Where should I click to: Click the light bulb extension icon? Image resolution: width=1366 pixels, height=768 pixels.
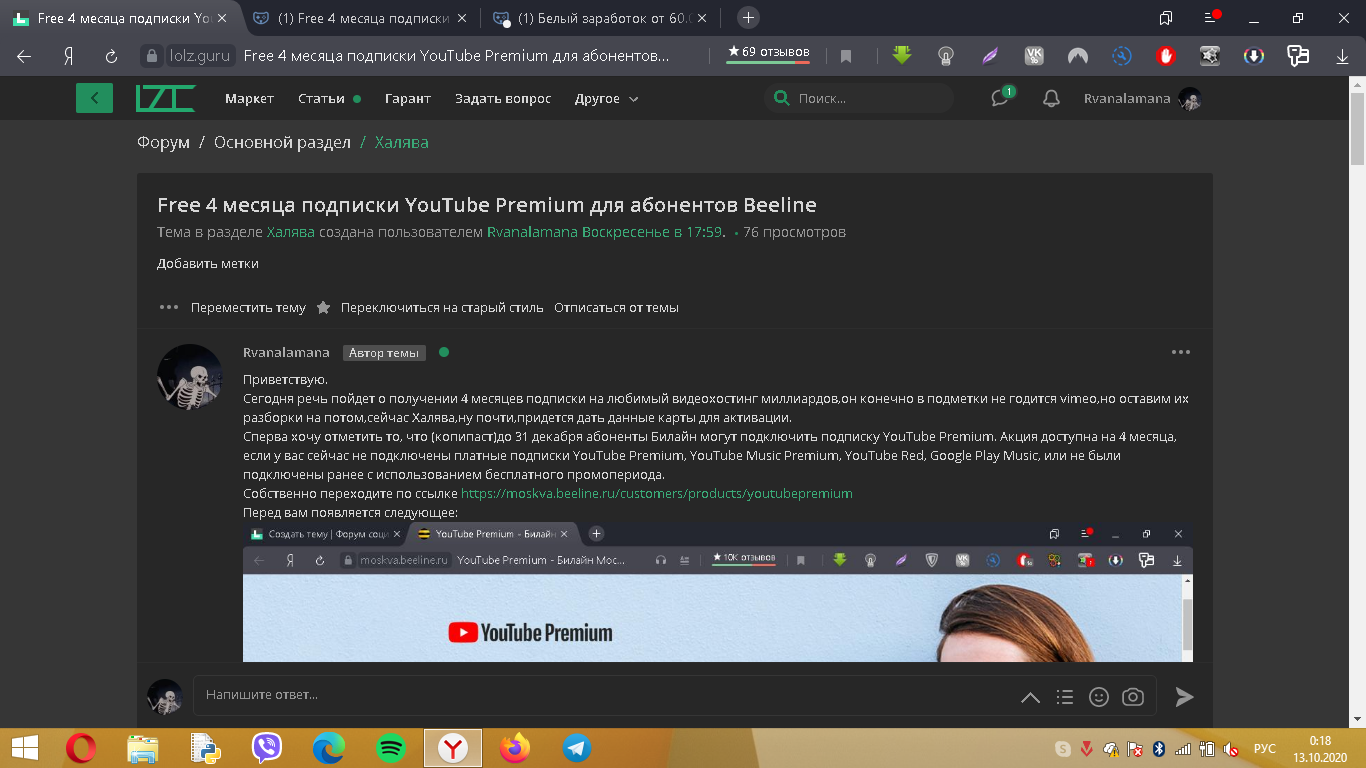945,56
